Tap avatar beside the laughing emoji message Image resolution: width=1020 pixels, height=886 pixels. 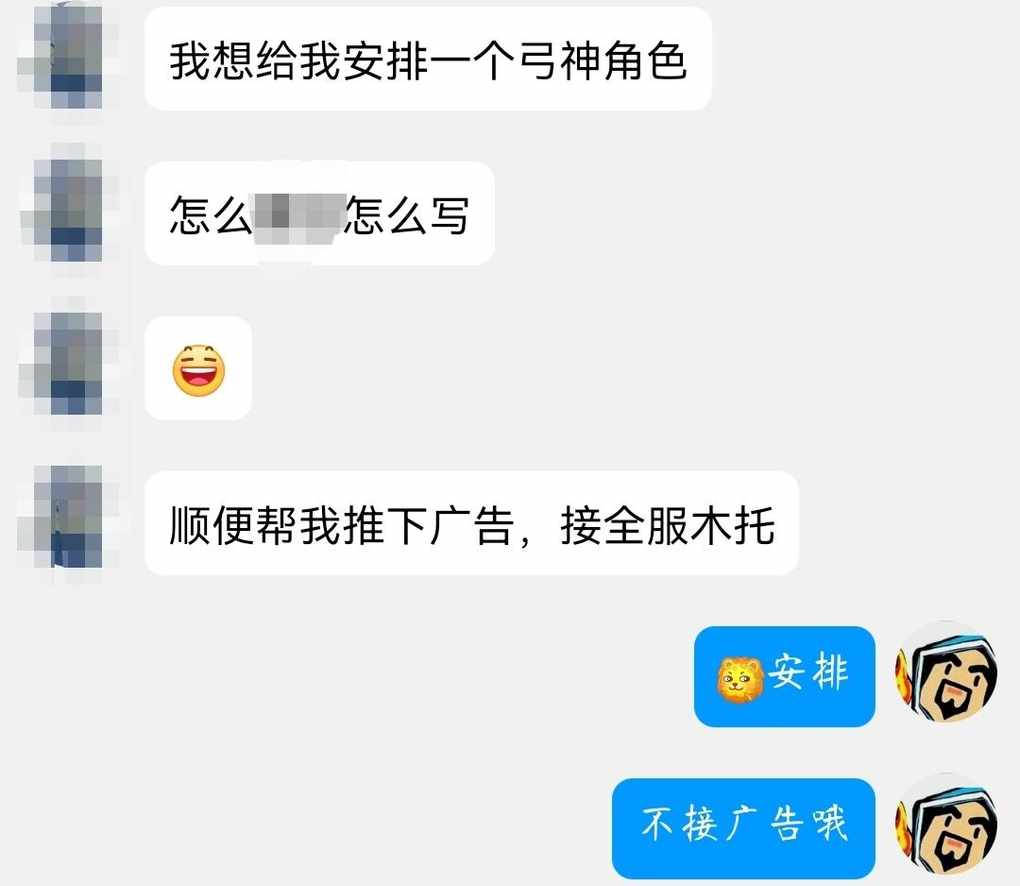pos(68,365)
